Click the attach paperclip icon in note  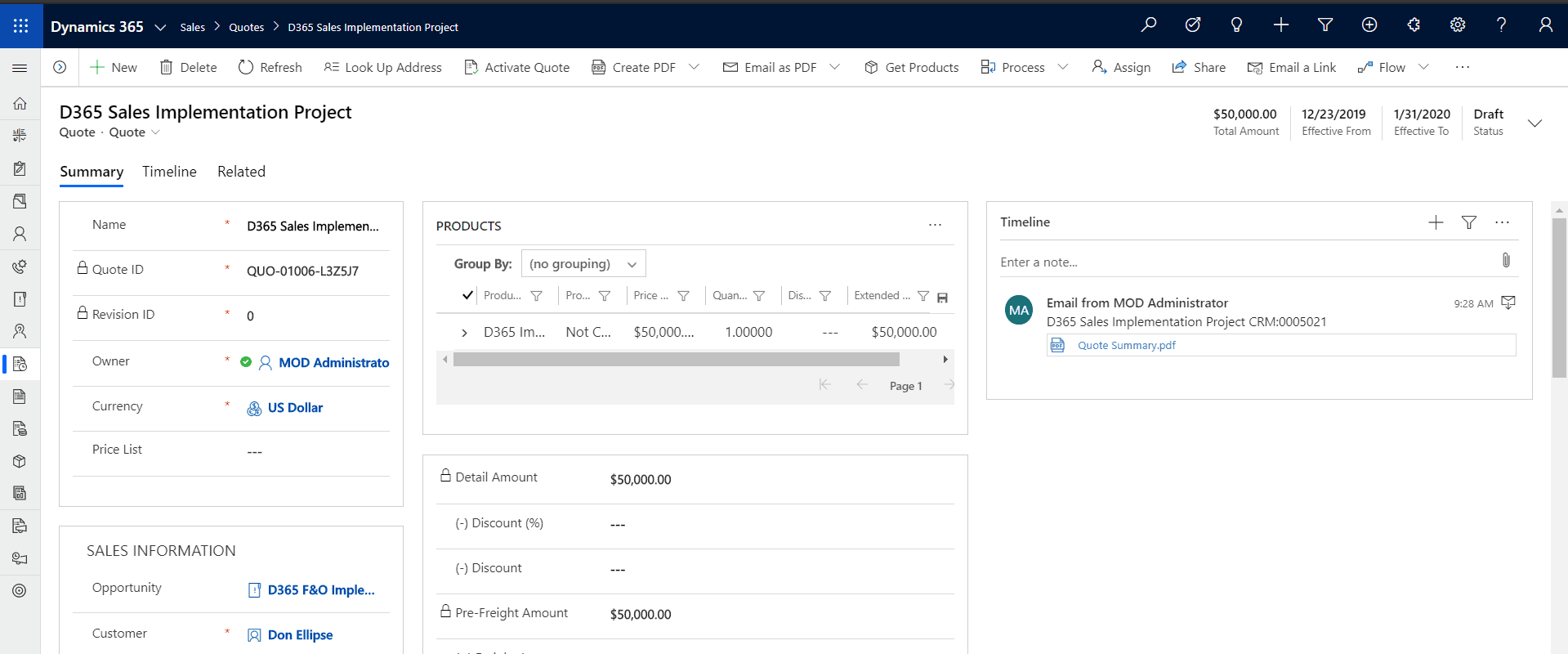tap(1506, 260)
